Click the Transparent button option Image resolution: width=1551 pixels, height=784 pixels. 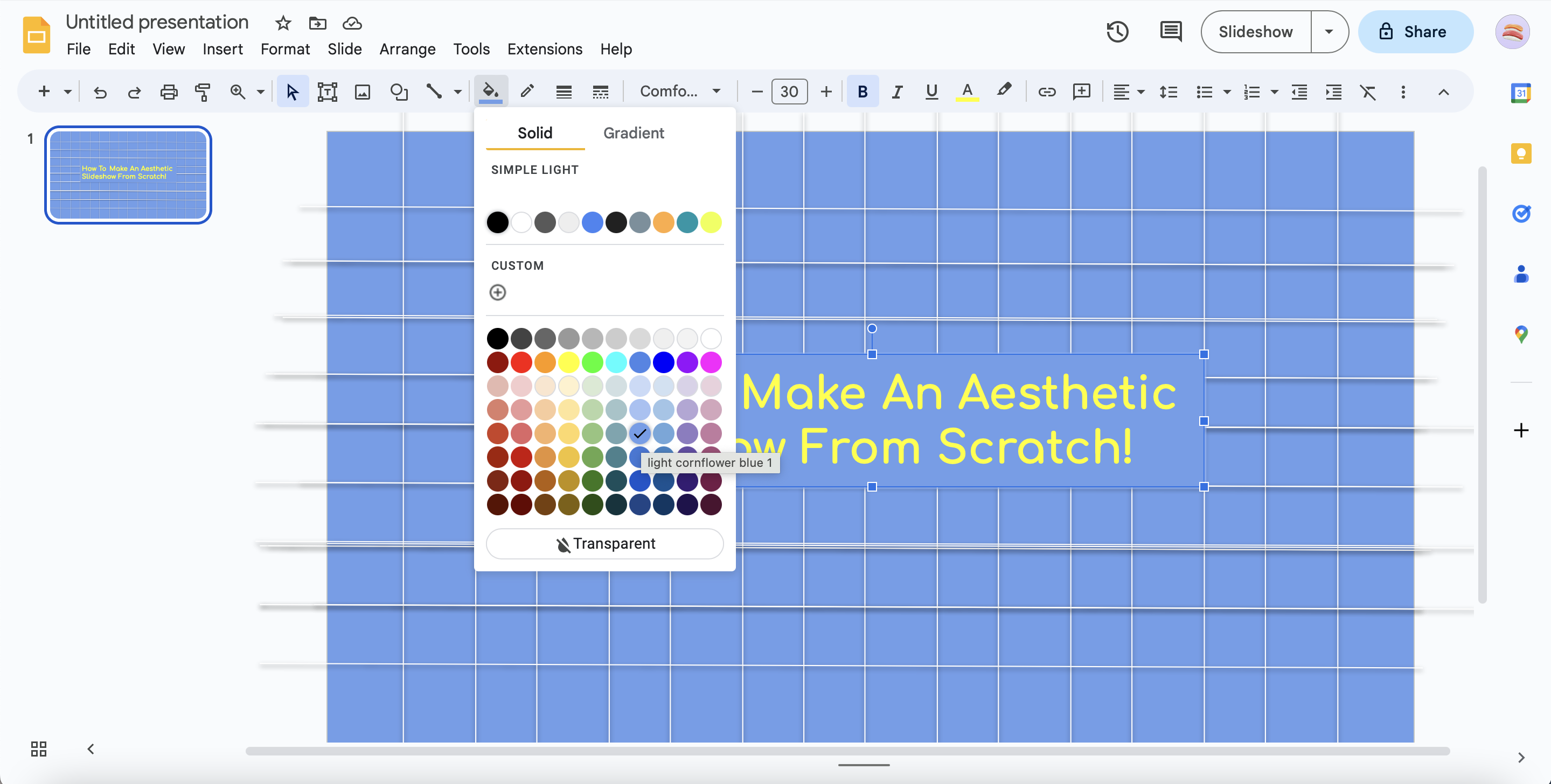pyautogui.click(x=605, y=543)
